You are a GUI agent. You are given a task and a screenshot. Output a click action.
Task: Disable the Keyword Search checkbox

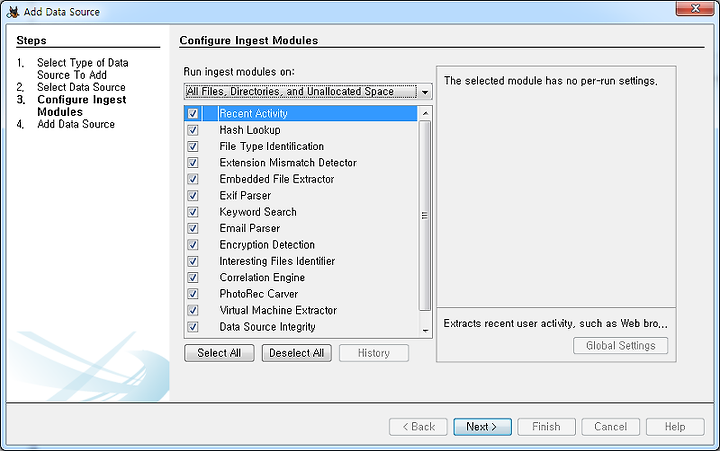click(x=193, y=212)
